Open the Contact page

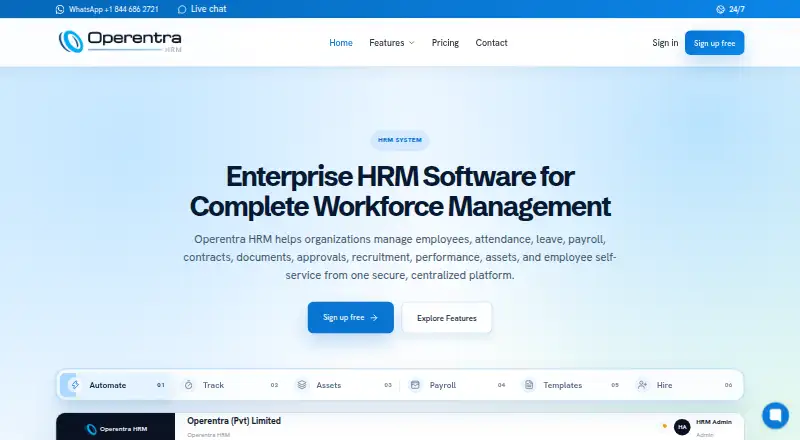[x=491, y=43]
